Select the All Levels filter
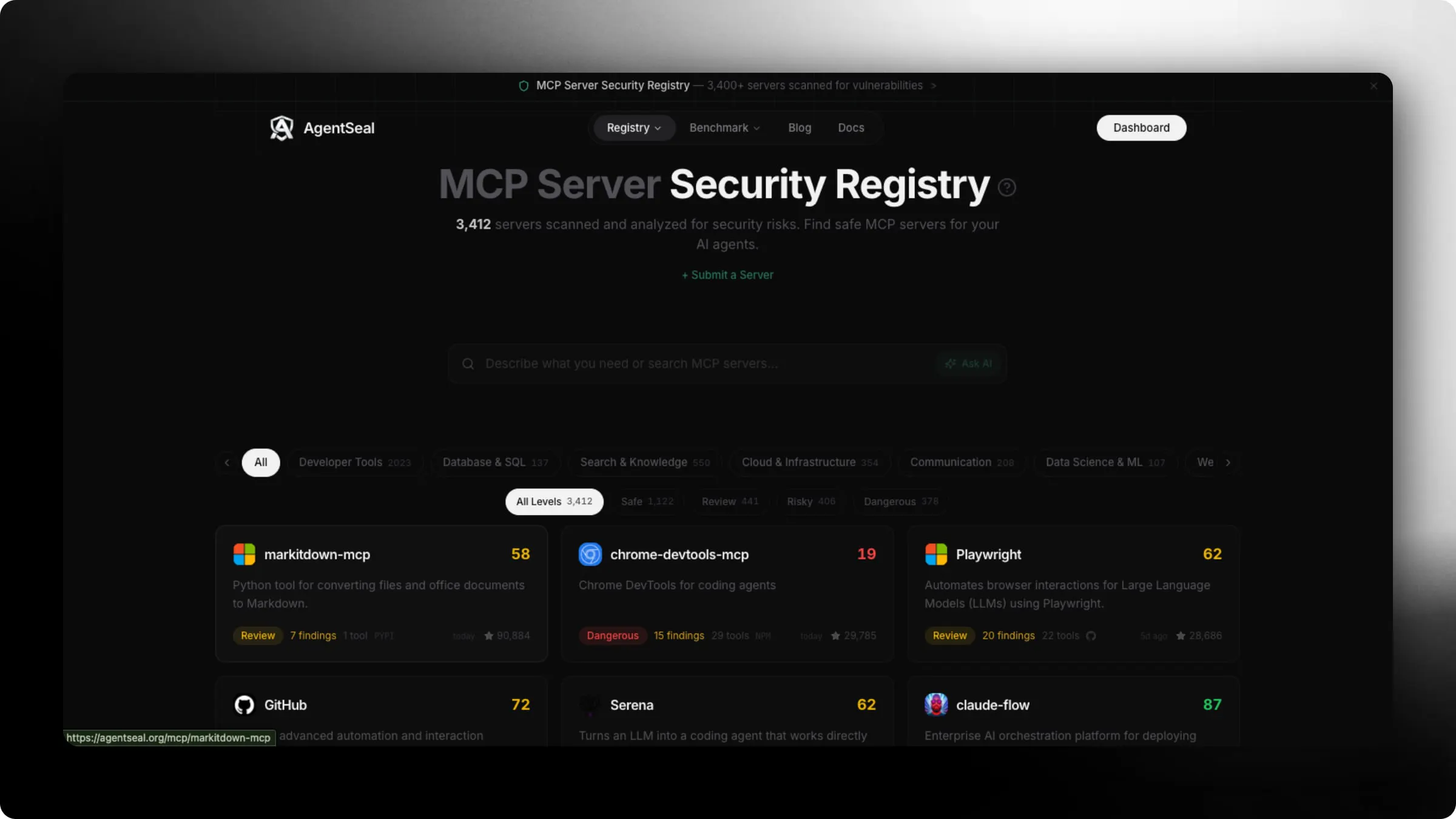The width and height of the screenshot is (1456, 819). (x=554, y=502)
